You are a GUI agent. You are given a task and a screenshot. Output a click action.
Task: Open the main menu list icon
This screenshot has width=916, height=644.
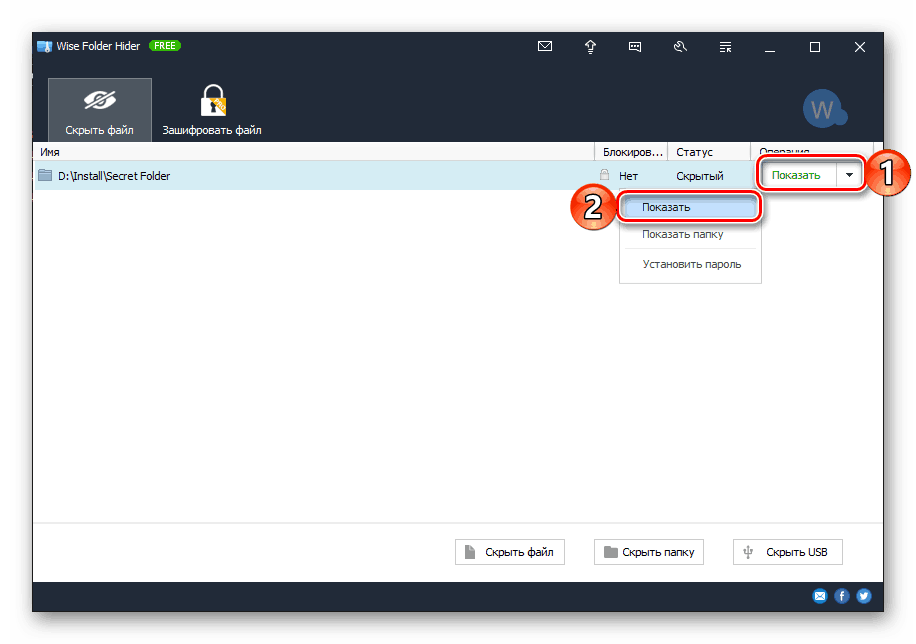[x=725, y=46]
